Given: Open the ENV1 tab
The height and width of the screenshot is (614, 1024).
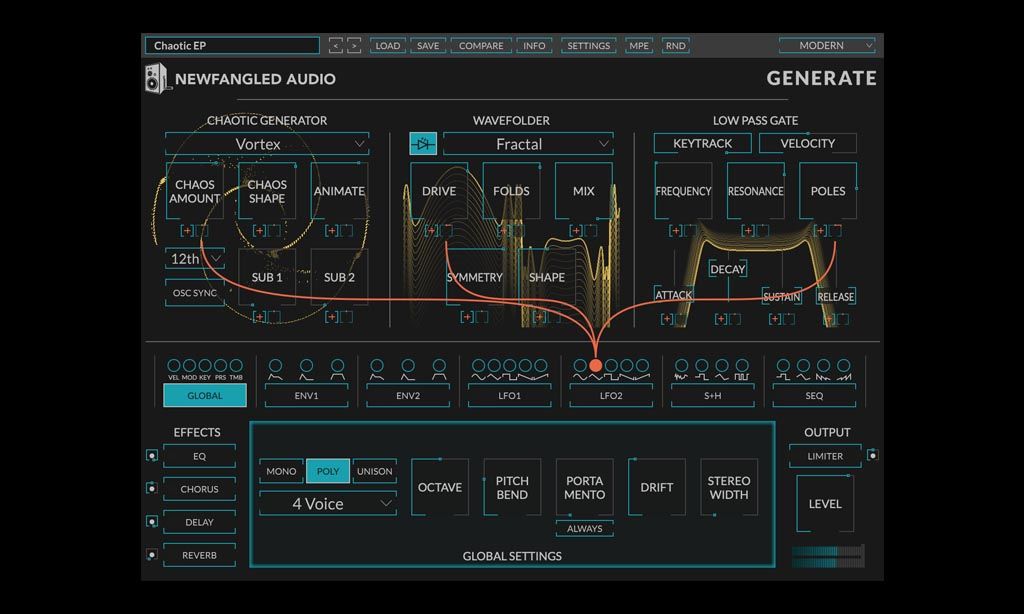Looking at the screenshot, I should [306, 395].
